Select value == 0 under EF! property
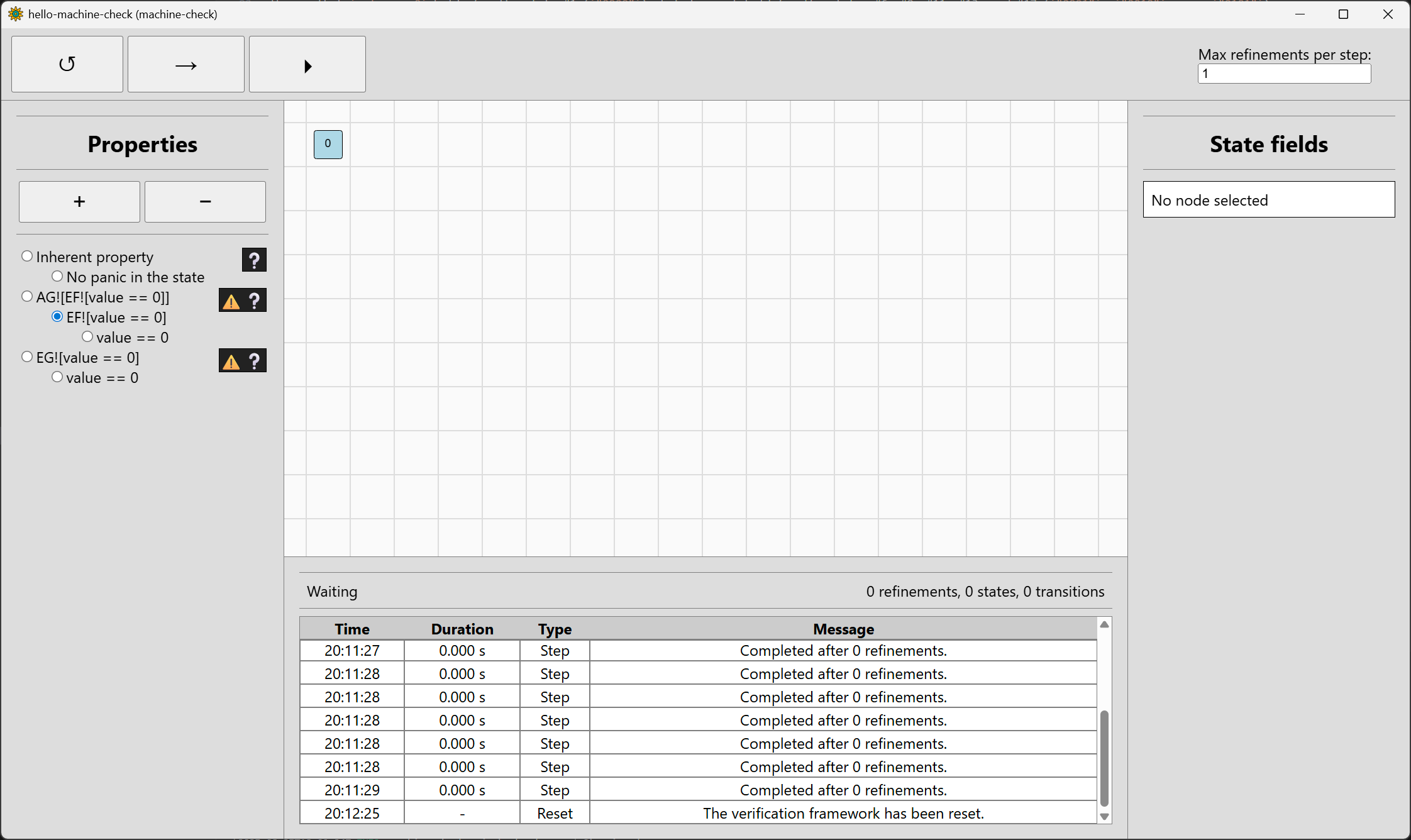1411x840 pixels. pyautogui.click(x=87, y=337)
